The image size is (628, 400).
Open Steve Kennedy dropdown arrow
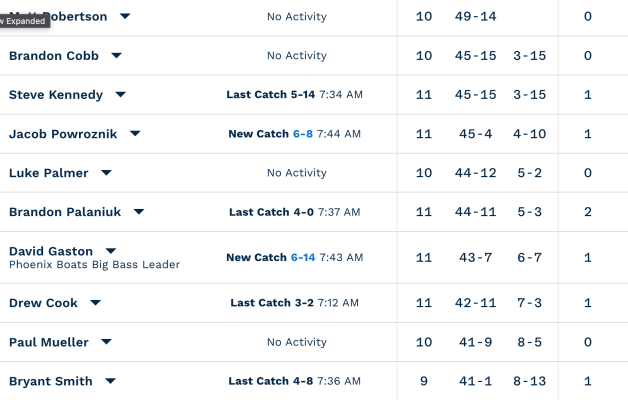(120, 95)
